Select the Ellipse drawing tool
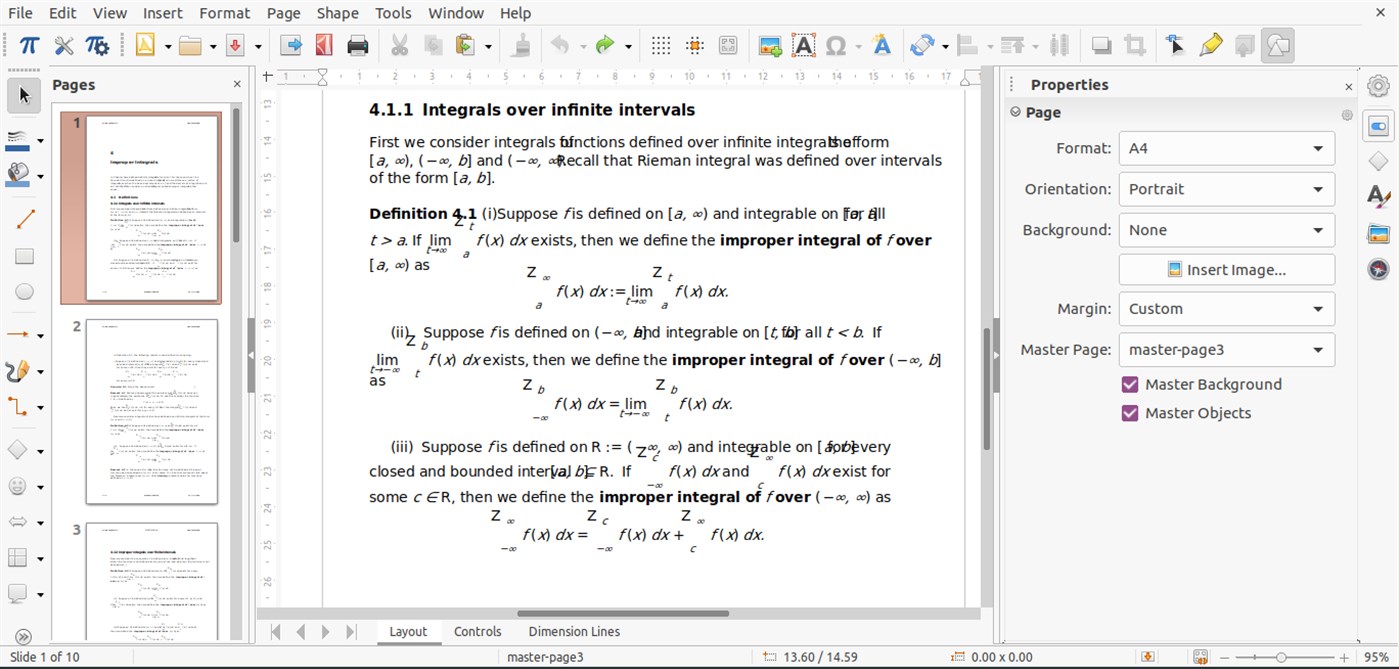The width and height of the screenshot is (1399, 669). coord(24,291)
